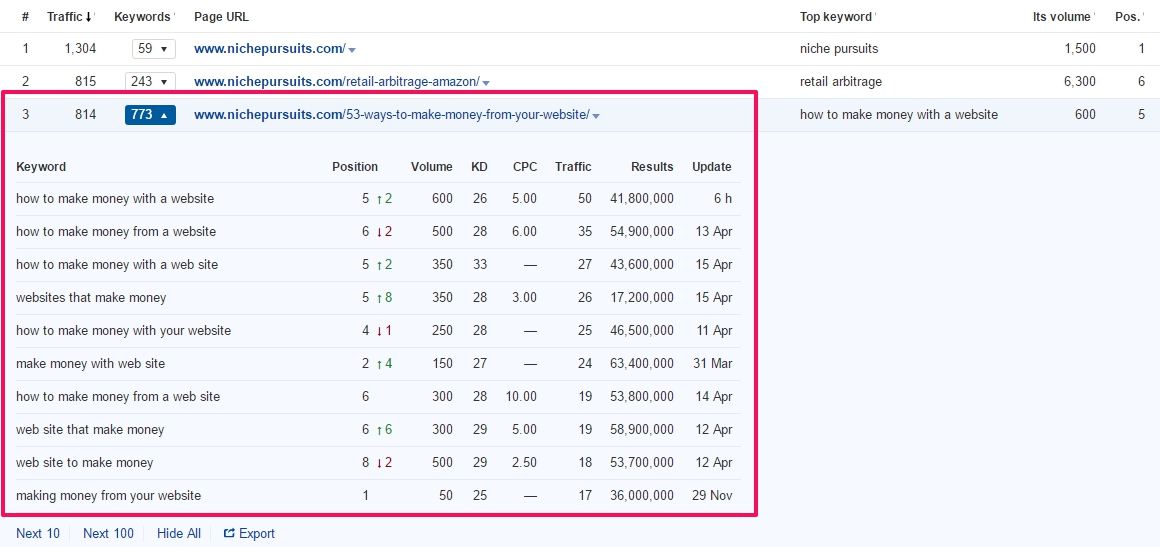Select keyword 'web site that make money'

[x=90, y=429]
